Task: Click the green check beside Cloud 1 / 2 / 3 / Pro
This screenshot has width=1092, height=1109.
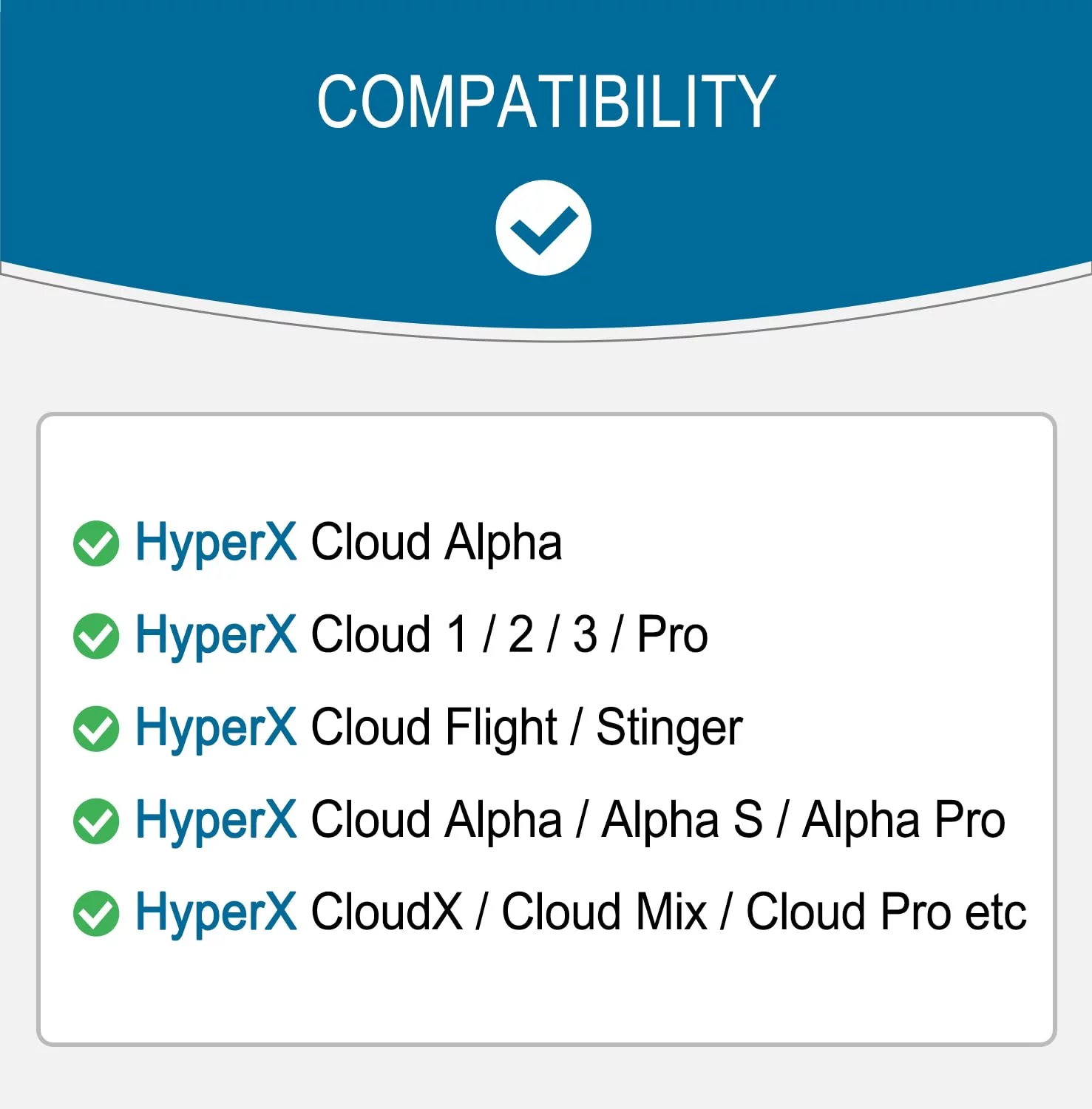Action: coord(96,636)
